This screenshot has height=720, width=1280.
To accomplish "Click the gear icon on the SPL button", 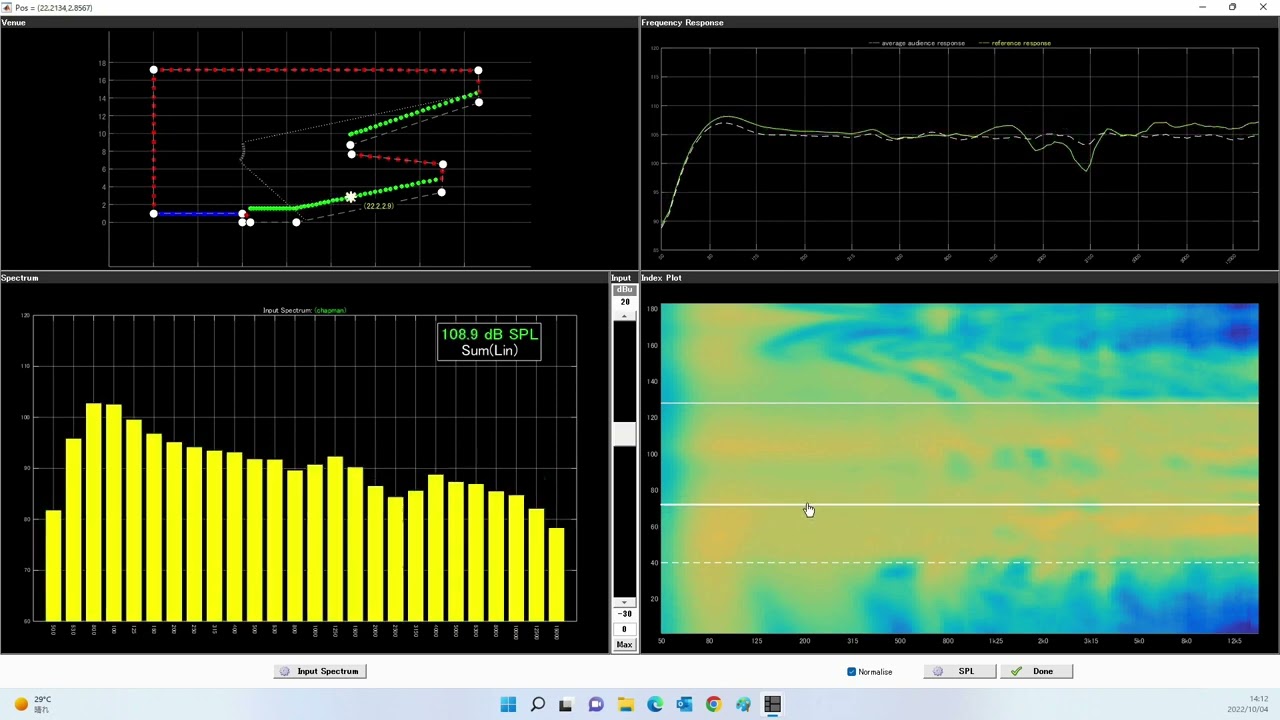I will click(938, 671).
